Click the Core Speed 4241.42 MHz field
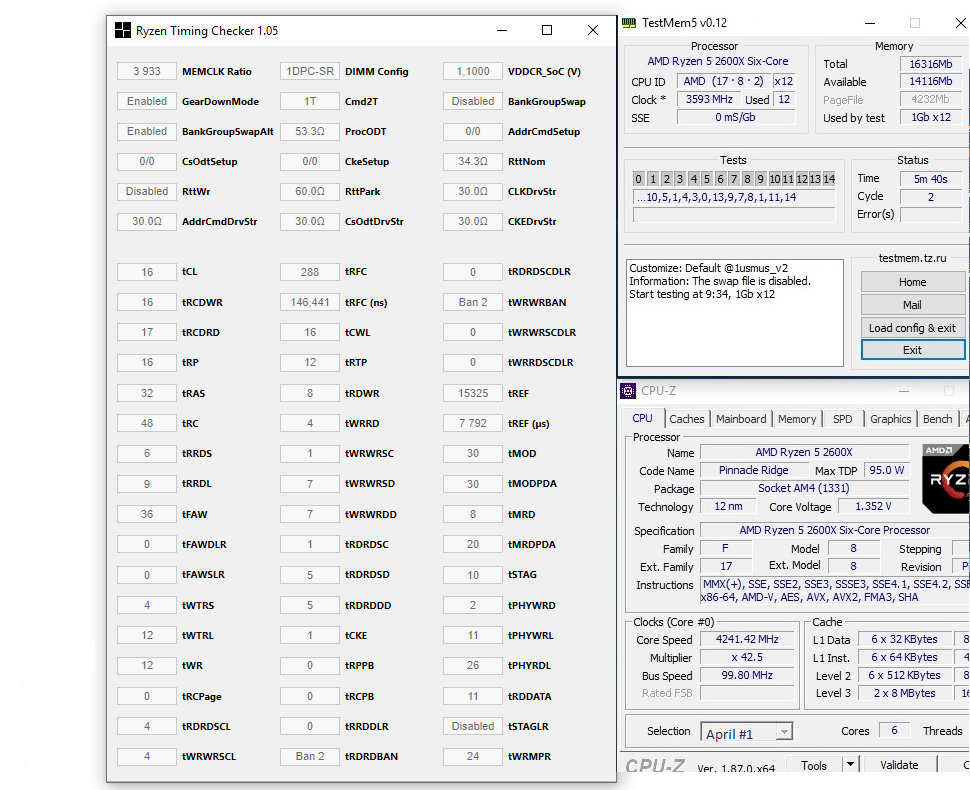Screen dimensions: 970x790 coord(747,639)
